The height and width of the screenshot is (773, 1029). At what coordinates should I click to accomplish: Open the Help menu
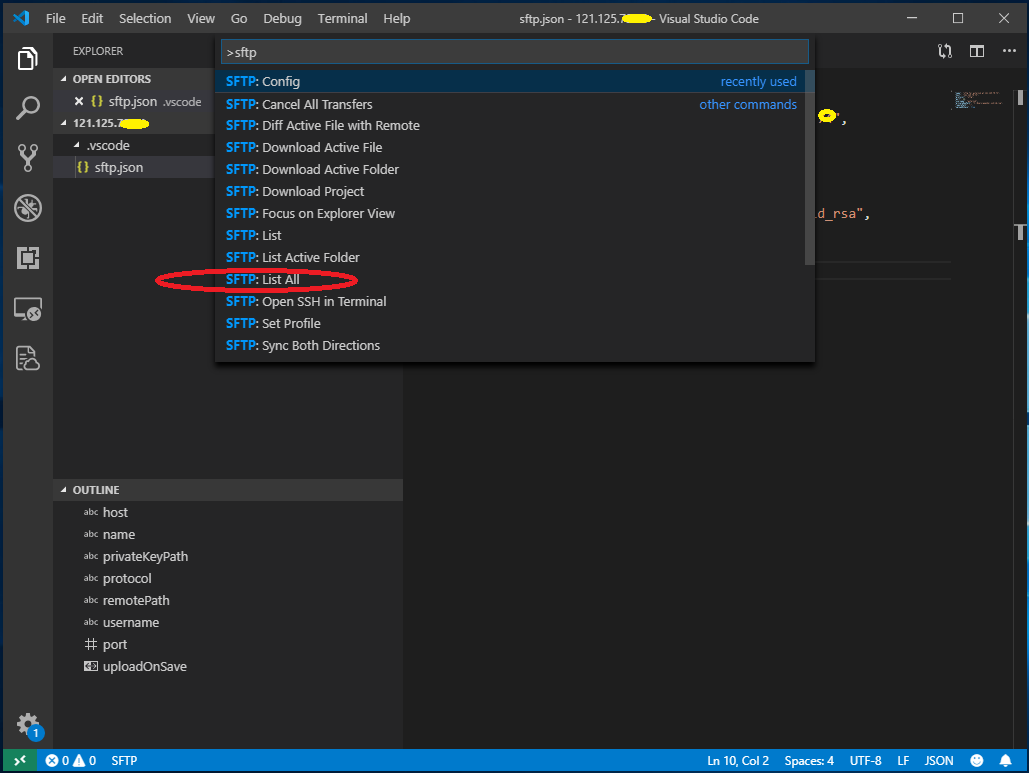click(x=396, y=18)
